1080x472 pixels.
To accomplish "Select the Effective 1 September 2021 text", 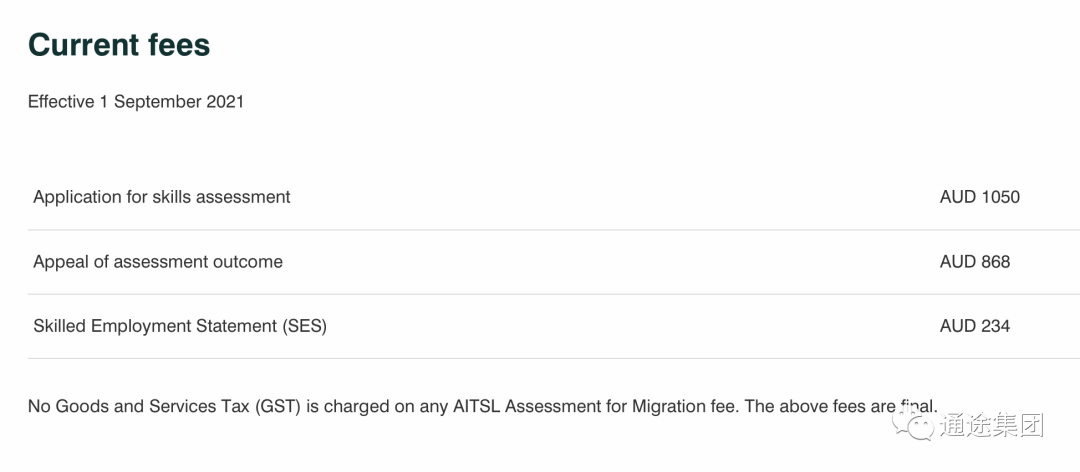I will click(x=136, y=102).
